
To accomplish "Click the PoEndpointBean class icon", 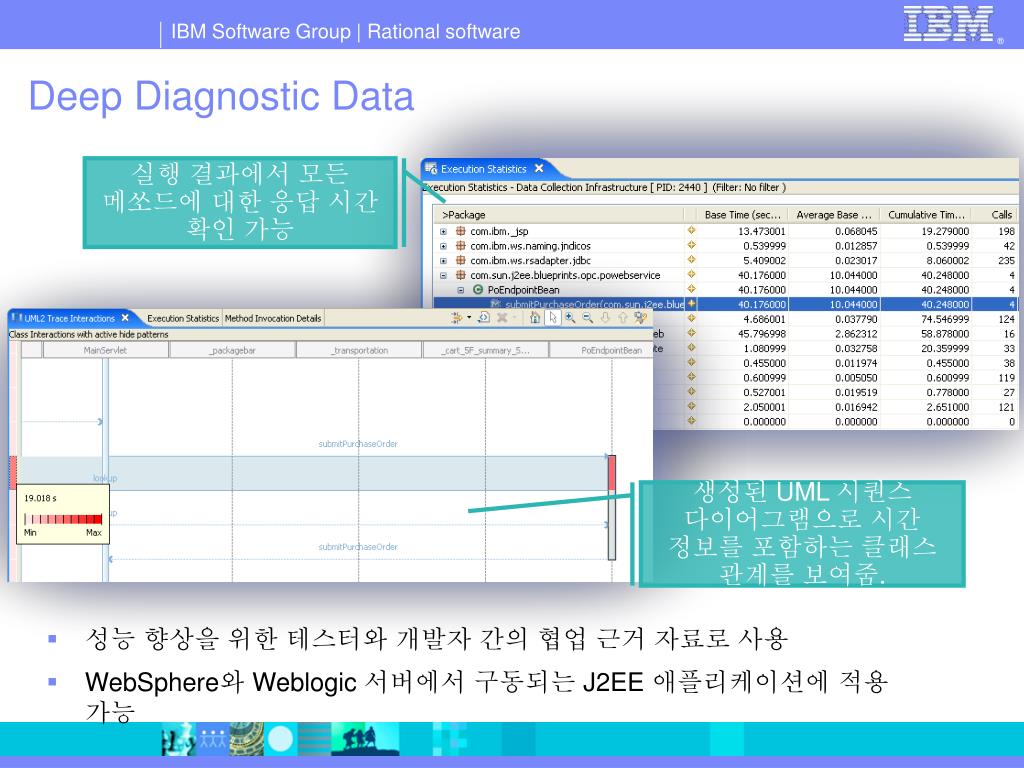I will click(477, 290).
